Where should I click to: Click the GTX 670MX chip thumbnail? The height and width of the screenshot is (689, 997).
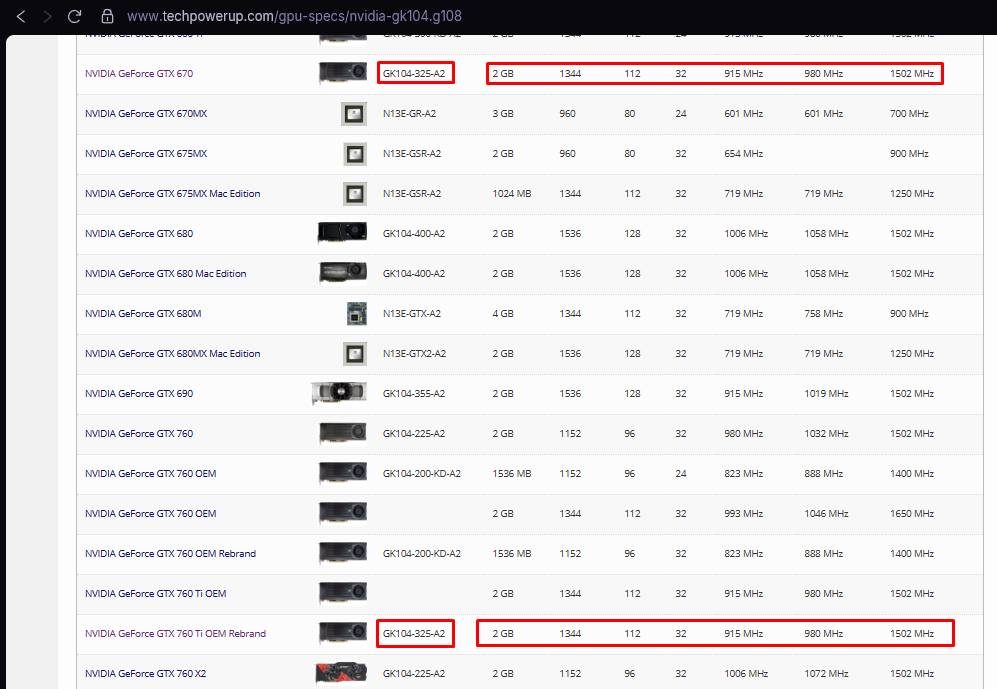tap(354, 114)
